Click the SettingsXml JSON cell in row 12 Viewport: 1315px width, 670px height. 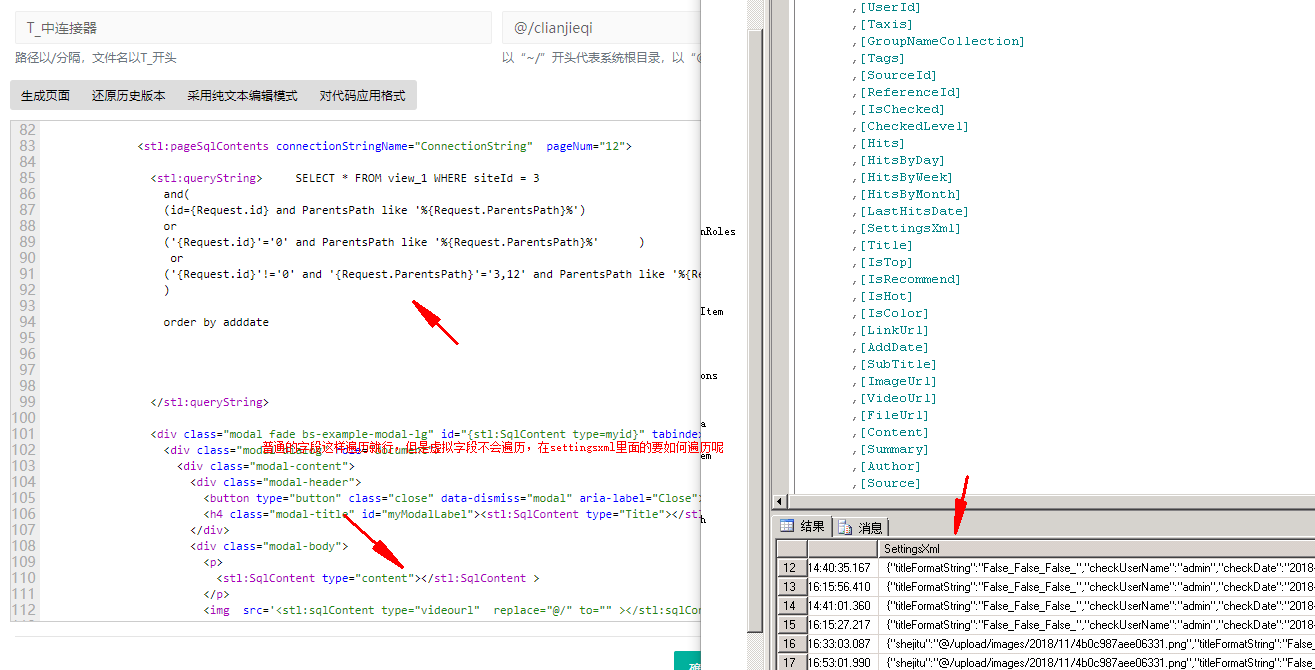tap(1097, 568)
